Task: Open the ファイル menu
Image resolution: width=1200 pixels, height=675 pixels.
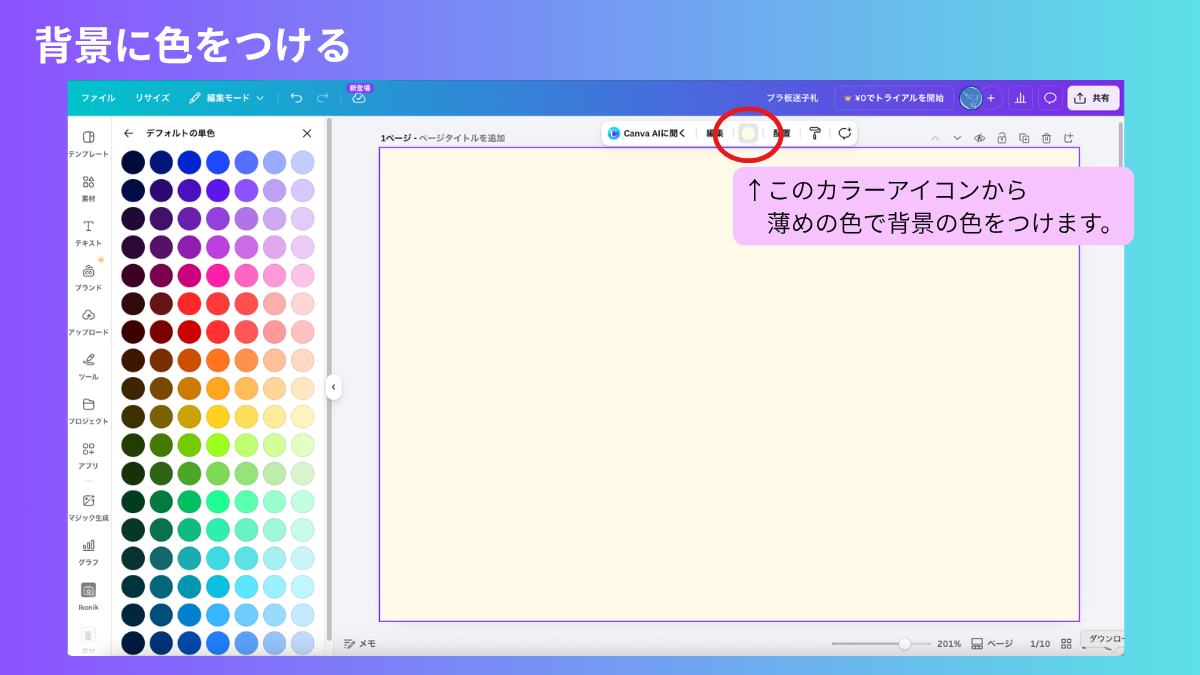Action: click(x=98, y=98)
